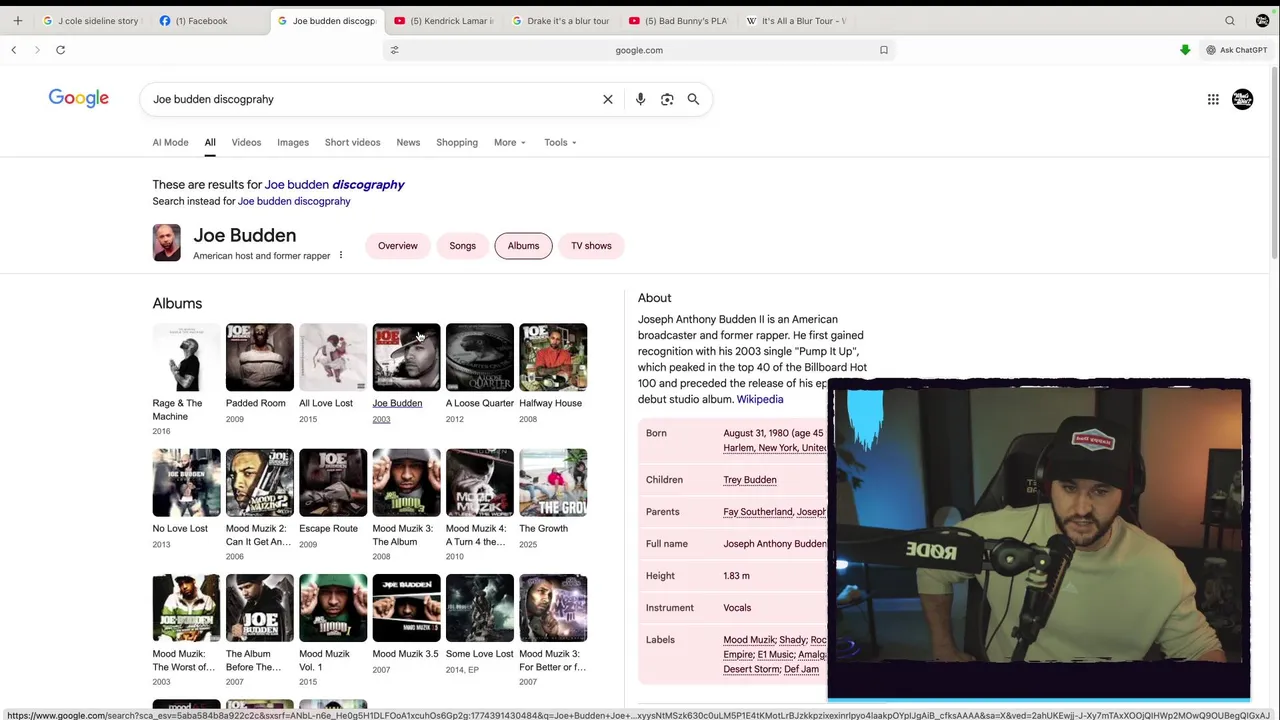
Task: Switch to It's All a Blur Tour Wikipedia tab
Action: coord(796,20)
